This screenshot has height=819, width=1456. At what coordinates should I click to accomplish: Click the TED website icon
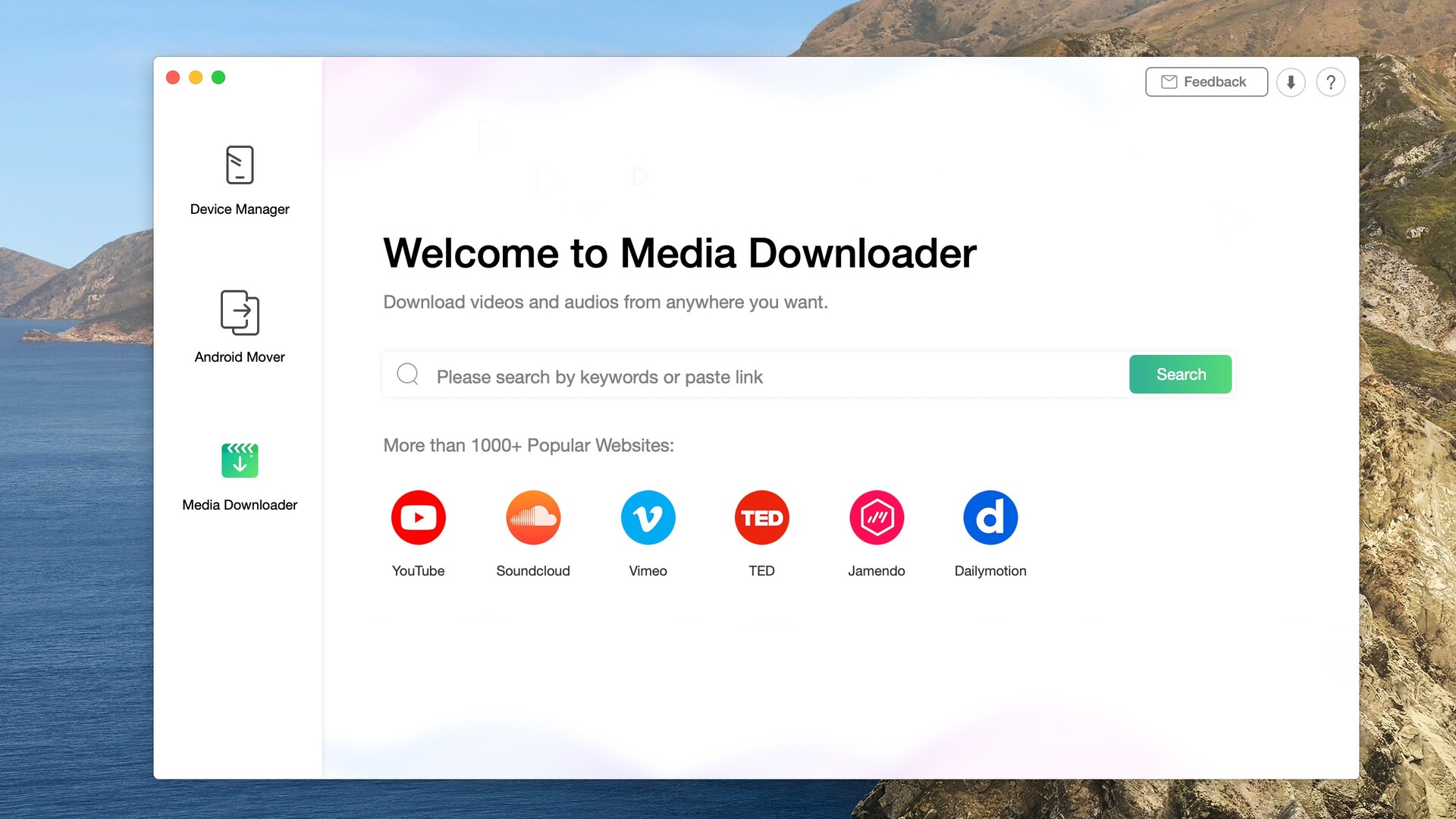click(762, 518)
